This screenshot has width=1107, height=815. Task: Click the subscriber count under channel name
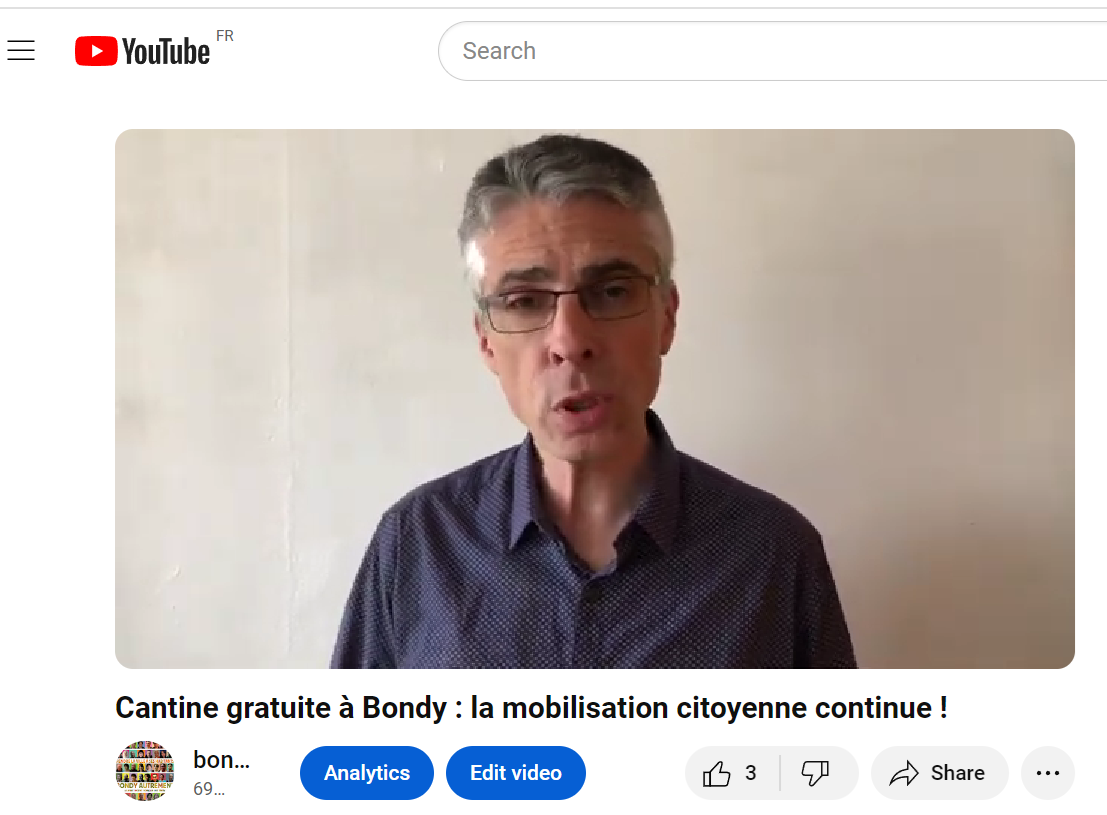tap(209, 789)
